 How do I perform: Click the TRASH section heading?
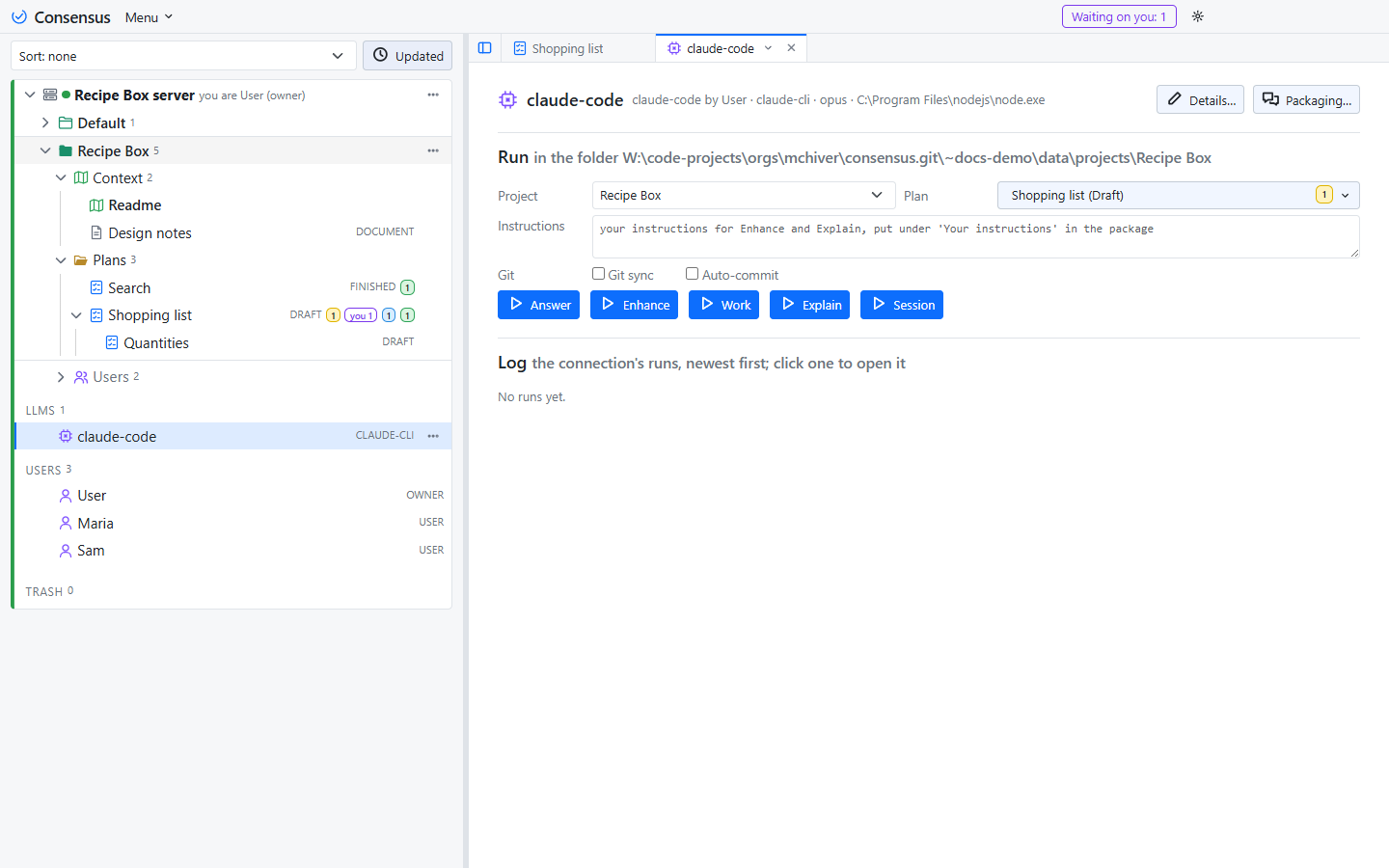(43, 591)
